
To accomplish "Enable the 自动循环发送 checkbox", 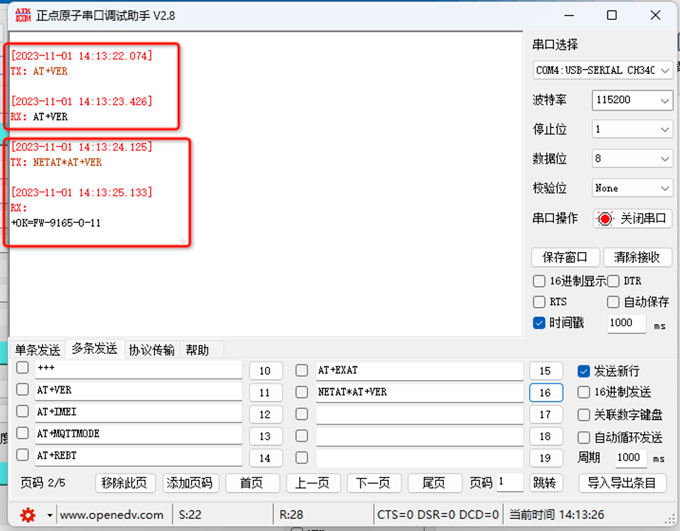I will (585, 437).
